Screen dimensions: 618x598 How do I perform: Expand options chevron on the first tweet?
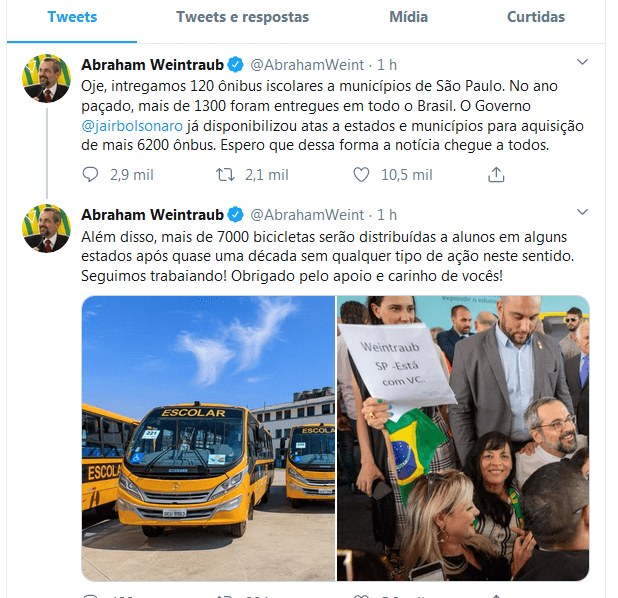(x=582, y=62)
